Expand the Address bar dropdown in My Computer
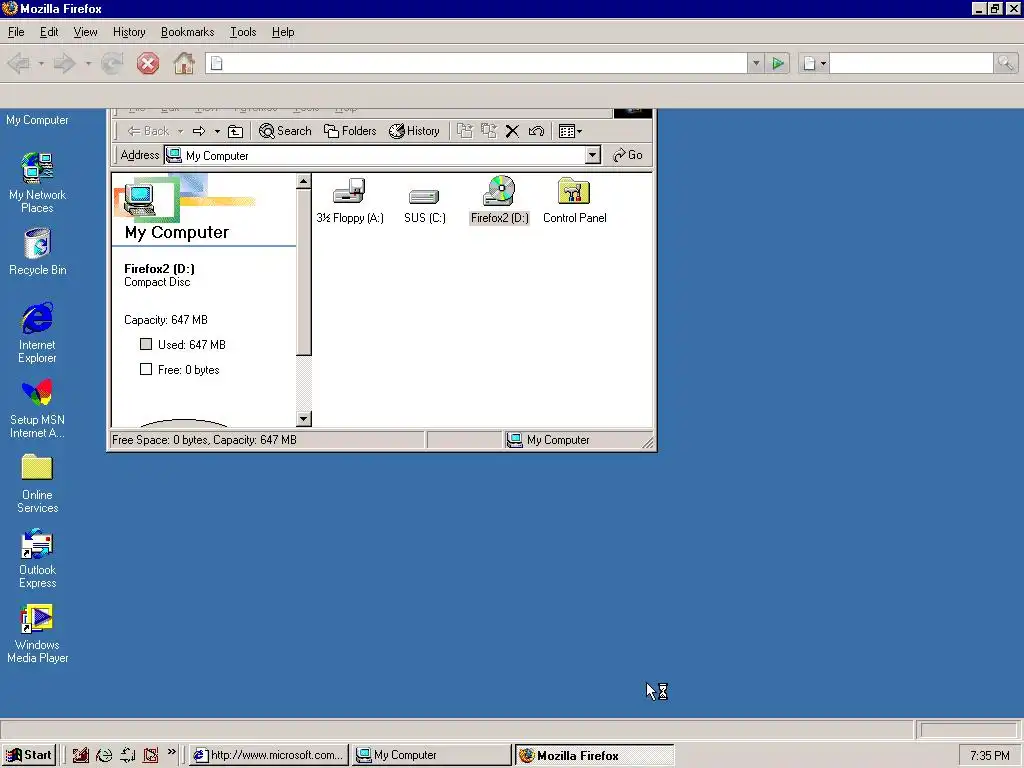The height and width of the screenshot is (768, 1024). click(x=592, y=155)
